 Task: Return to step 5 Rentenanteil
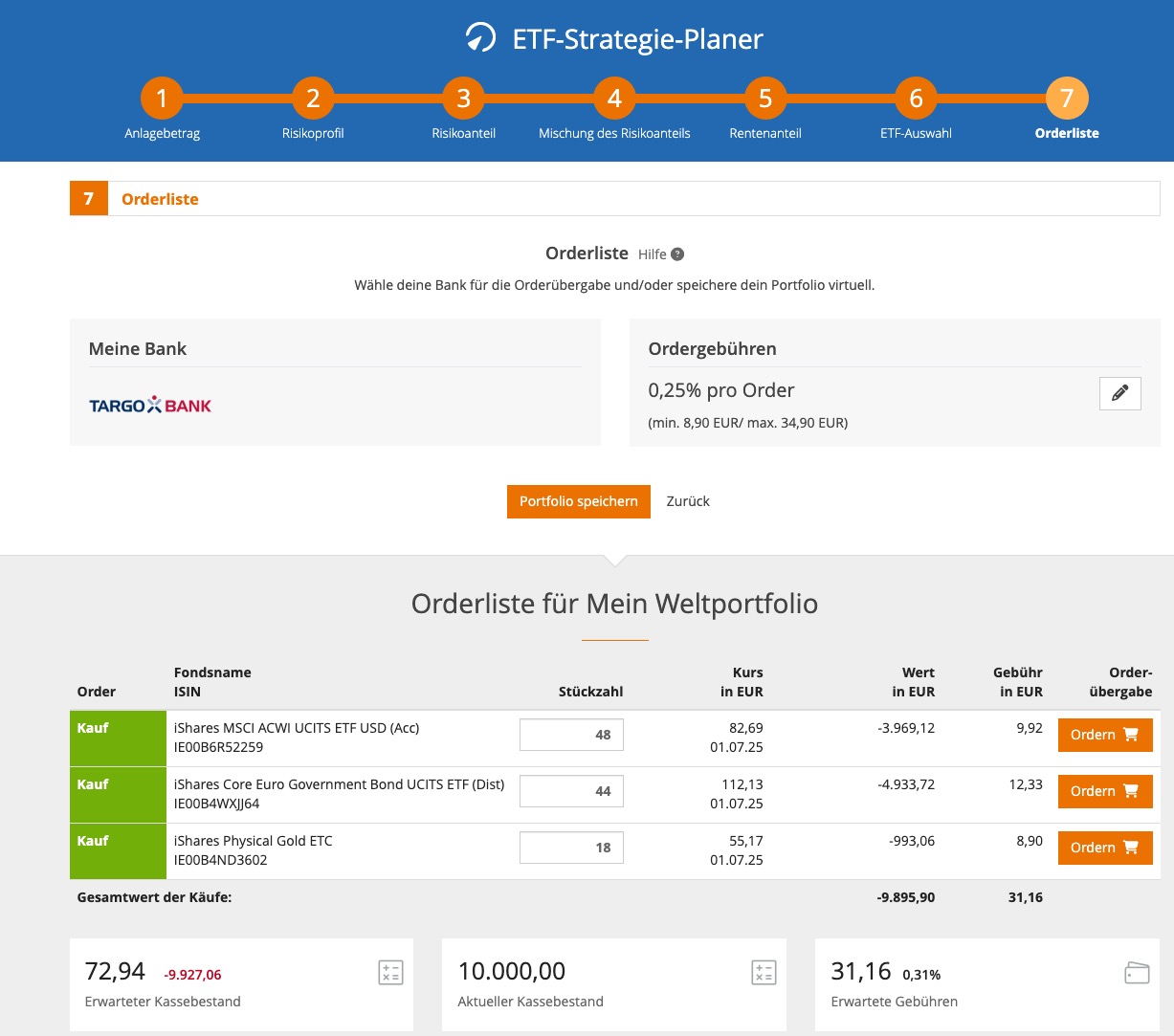point(765,99)
